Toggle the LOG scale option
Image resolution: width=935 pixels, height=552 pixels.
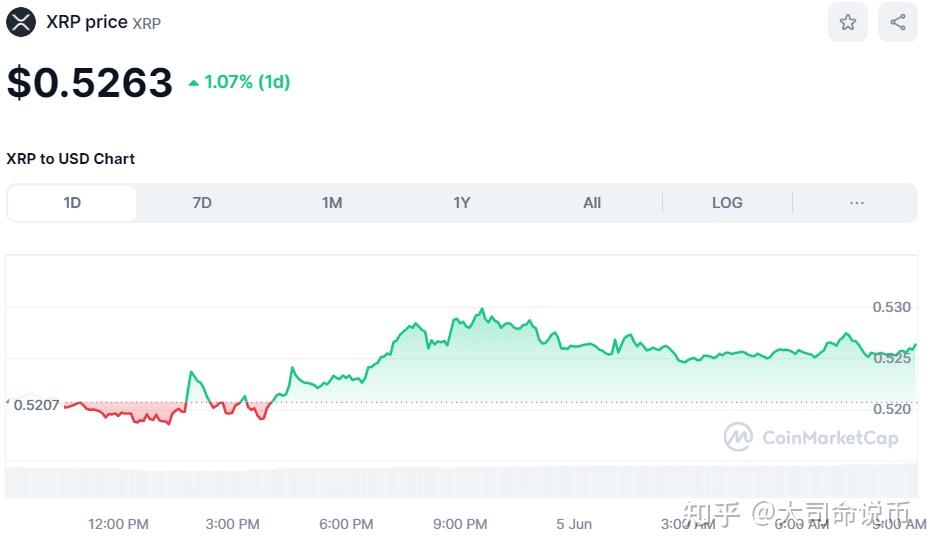[727, 203]
